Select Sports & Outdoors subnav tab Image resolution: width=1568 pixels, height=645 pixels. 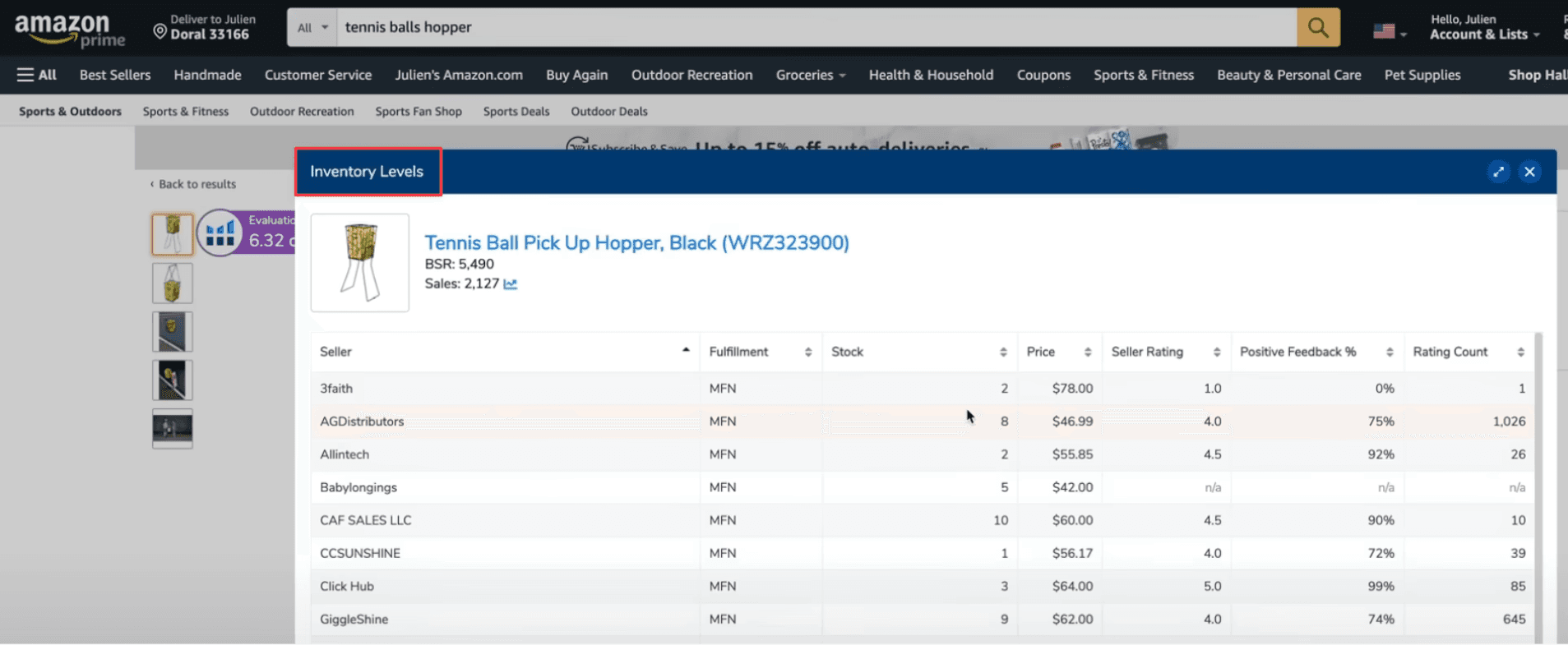[x=70, y=111]
